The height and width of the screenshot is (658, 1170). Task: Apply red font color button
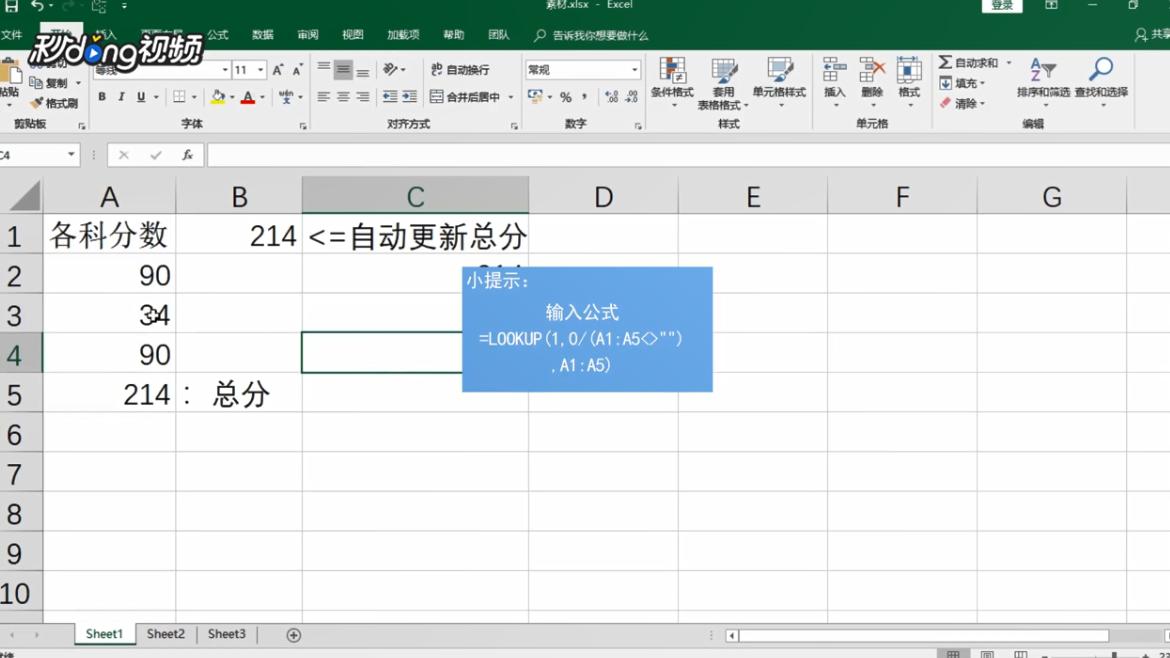[248, 97]
